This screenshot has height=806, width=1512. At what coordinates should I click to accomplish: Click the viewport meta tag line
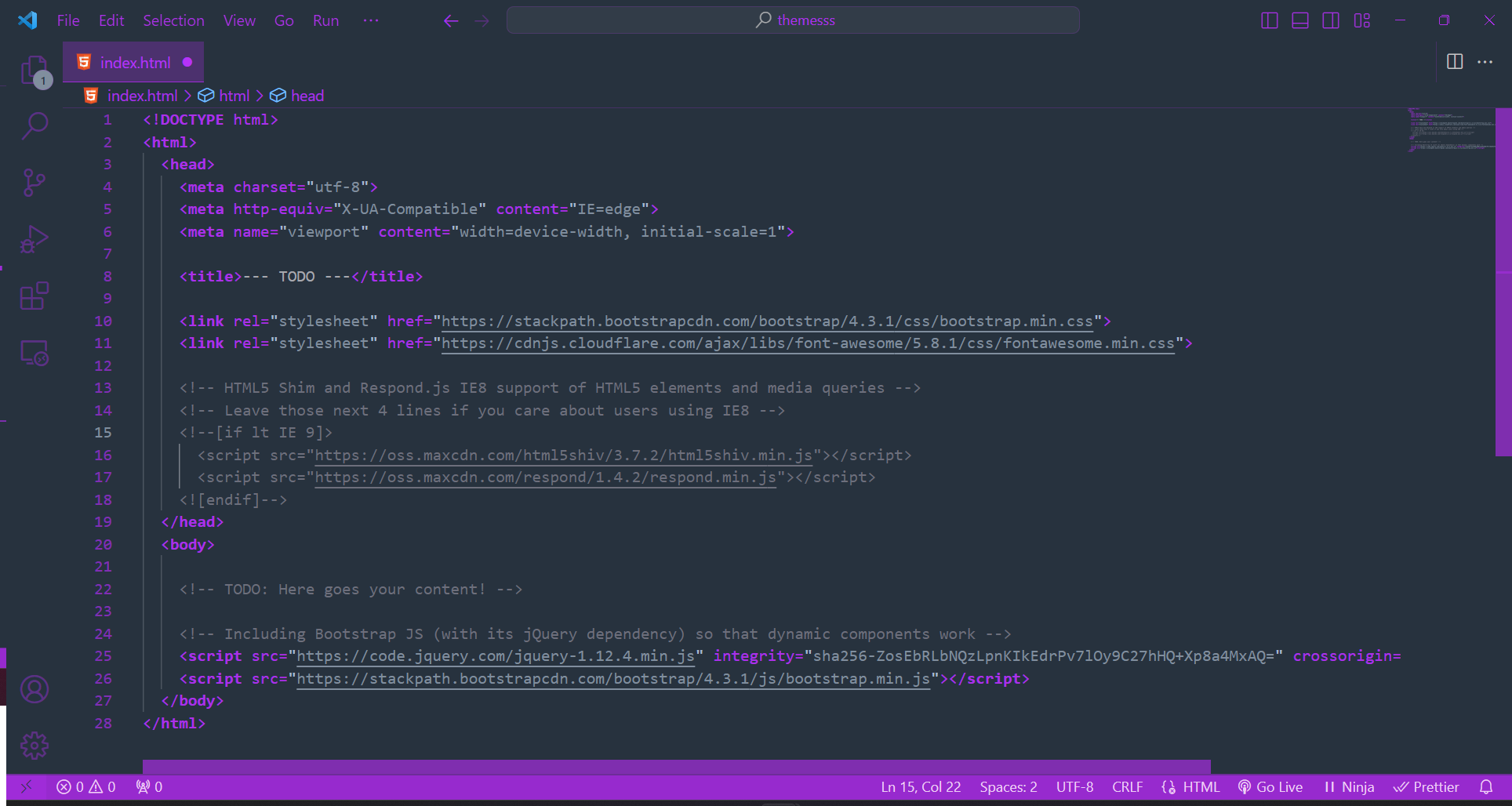487,232
